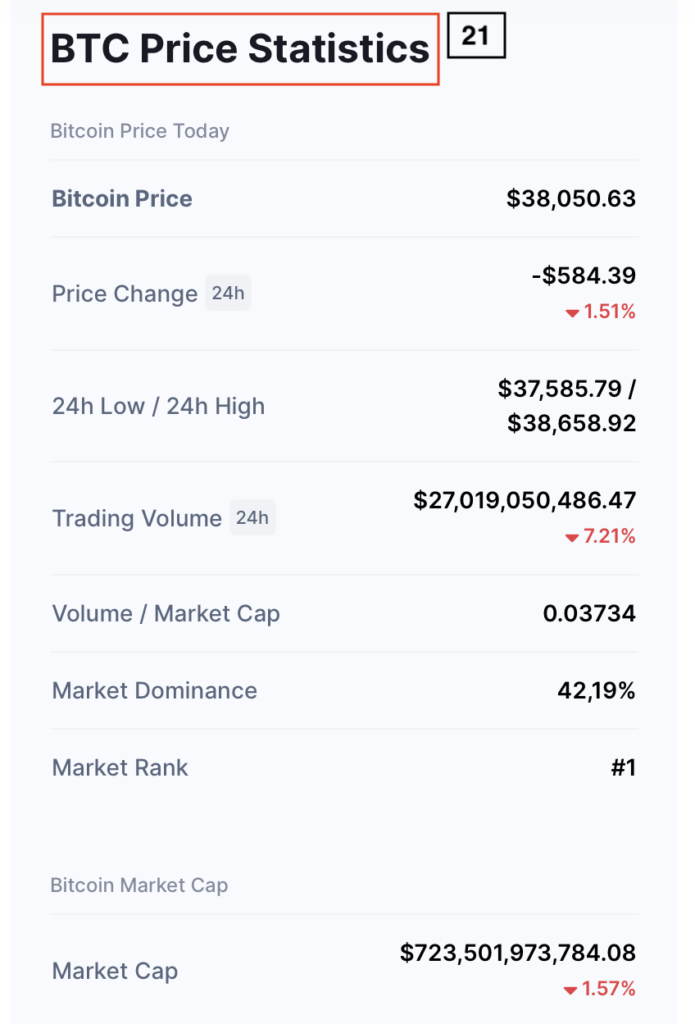This screenshot has height=1024, width=695.
Task: Click the BTC Price Statistics heading
Action: click(240, 49)
